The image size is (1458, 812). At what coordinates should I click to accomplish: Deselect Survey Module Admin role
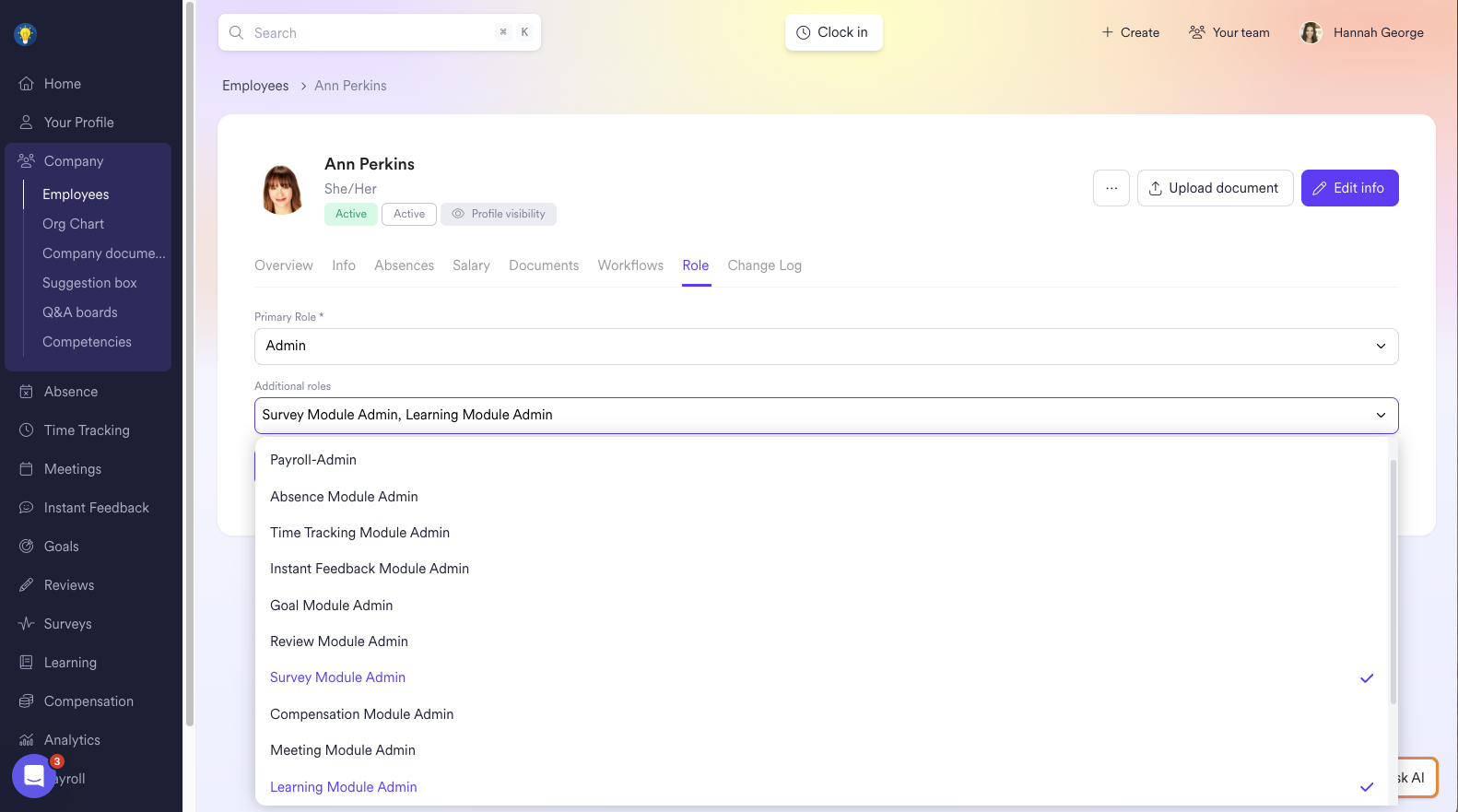[337, 677]
